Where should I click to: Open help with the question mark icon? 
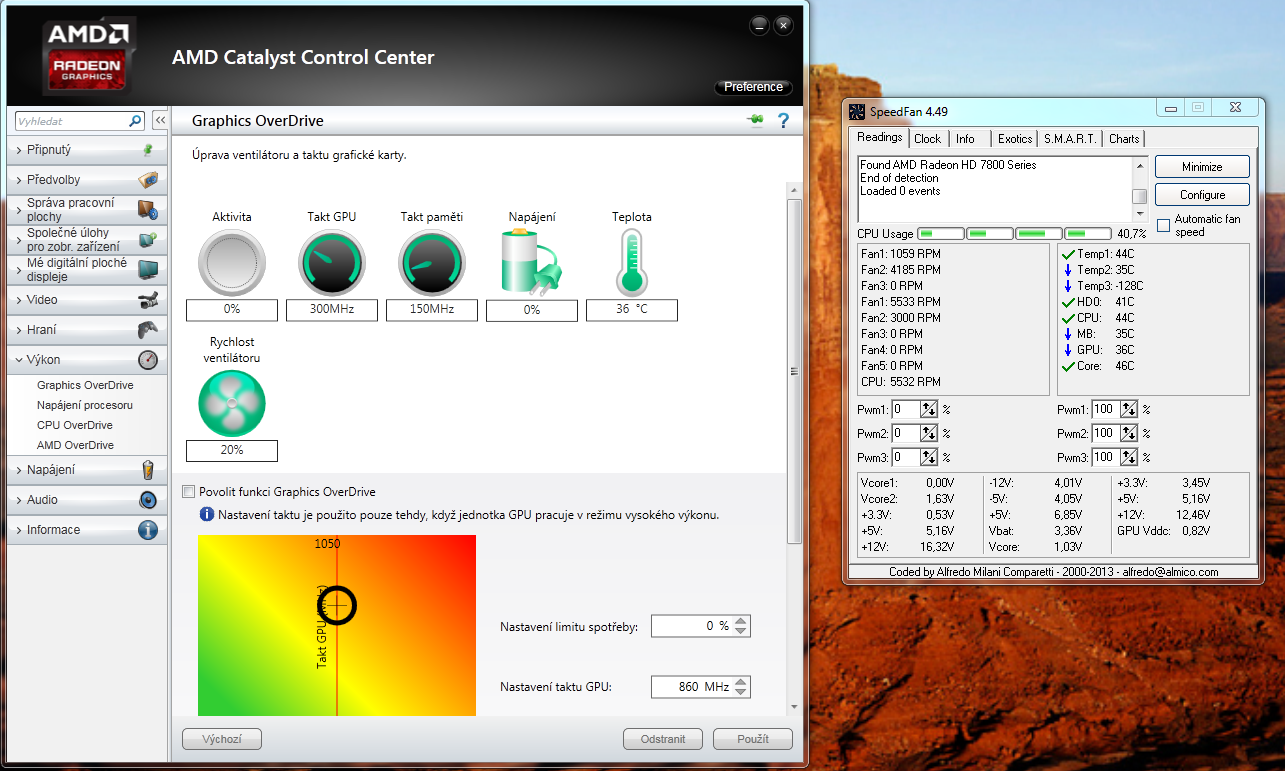(x=783, y=121)
